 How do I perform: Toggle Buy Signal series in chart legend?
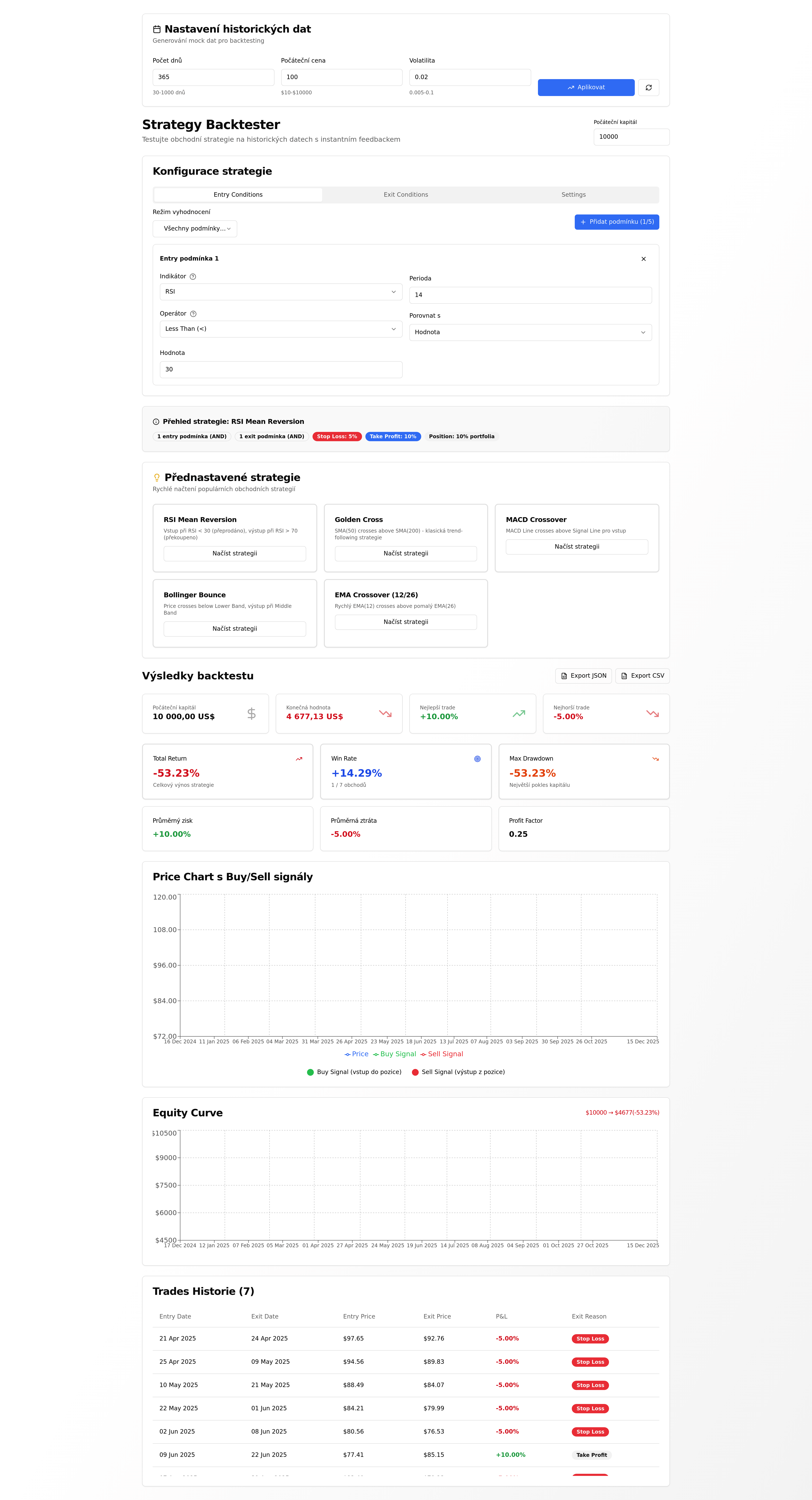(395, 1054)
